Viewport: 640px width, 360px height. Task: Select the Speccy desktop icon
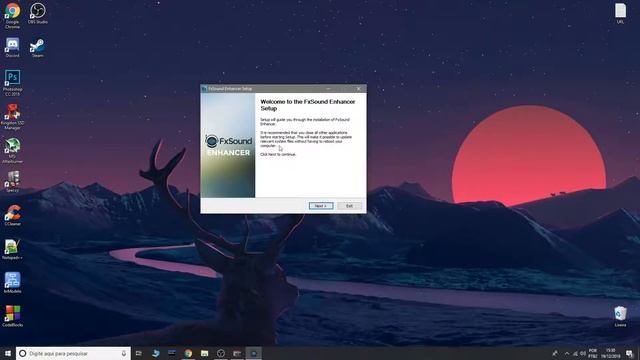coord(12,181)
